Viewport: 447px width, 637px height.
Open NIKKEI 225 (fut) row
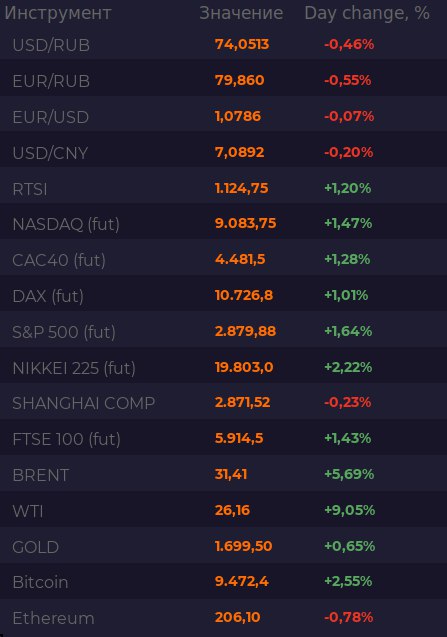pos(224,367)
